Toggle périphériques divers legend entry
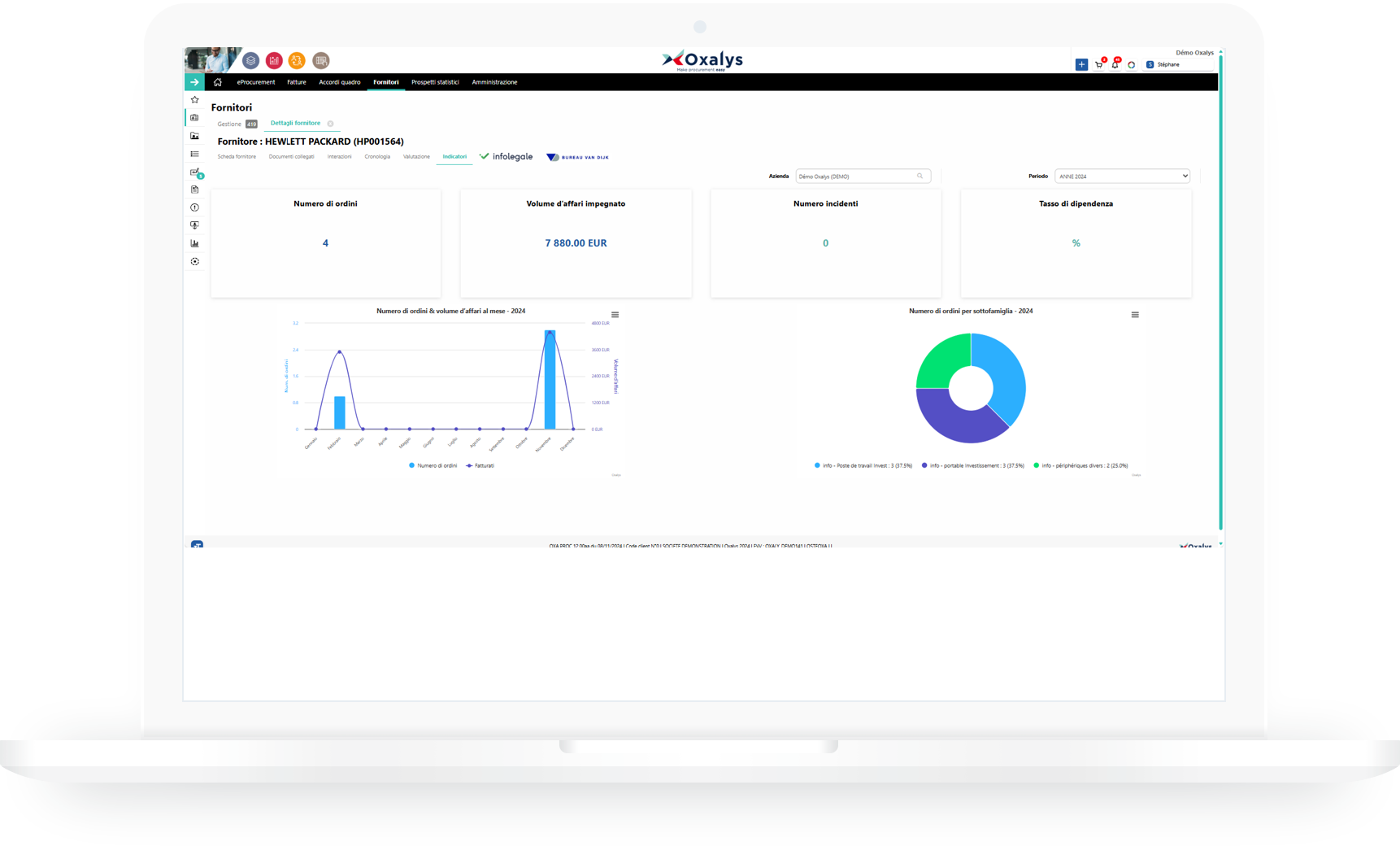This screenshot has height=846, width=1400. 1080,466
